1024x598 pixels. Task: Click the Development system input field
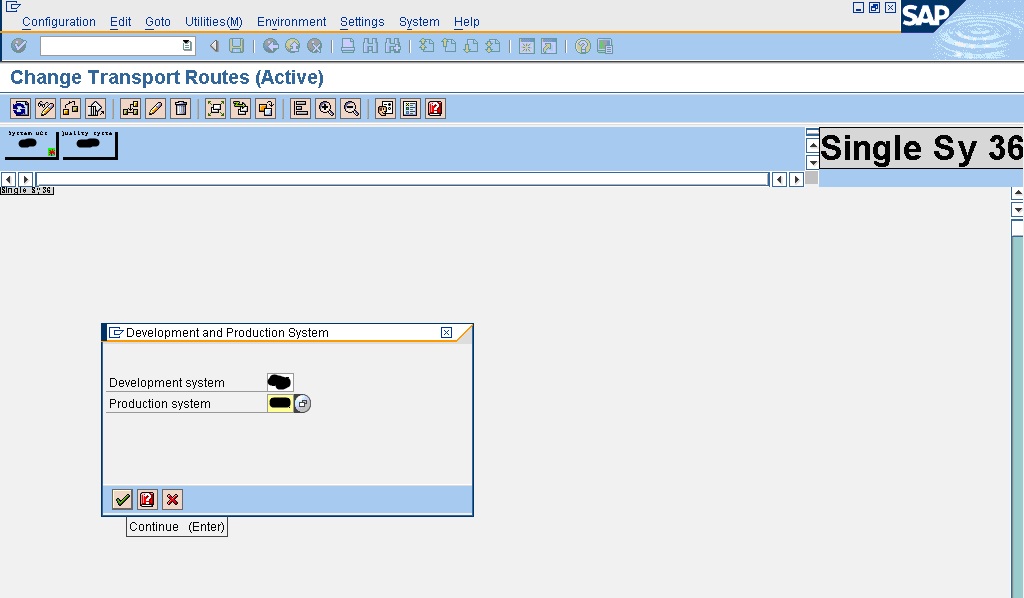(280, 383)
